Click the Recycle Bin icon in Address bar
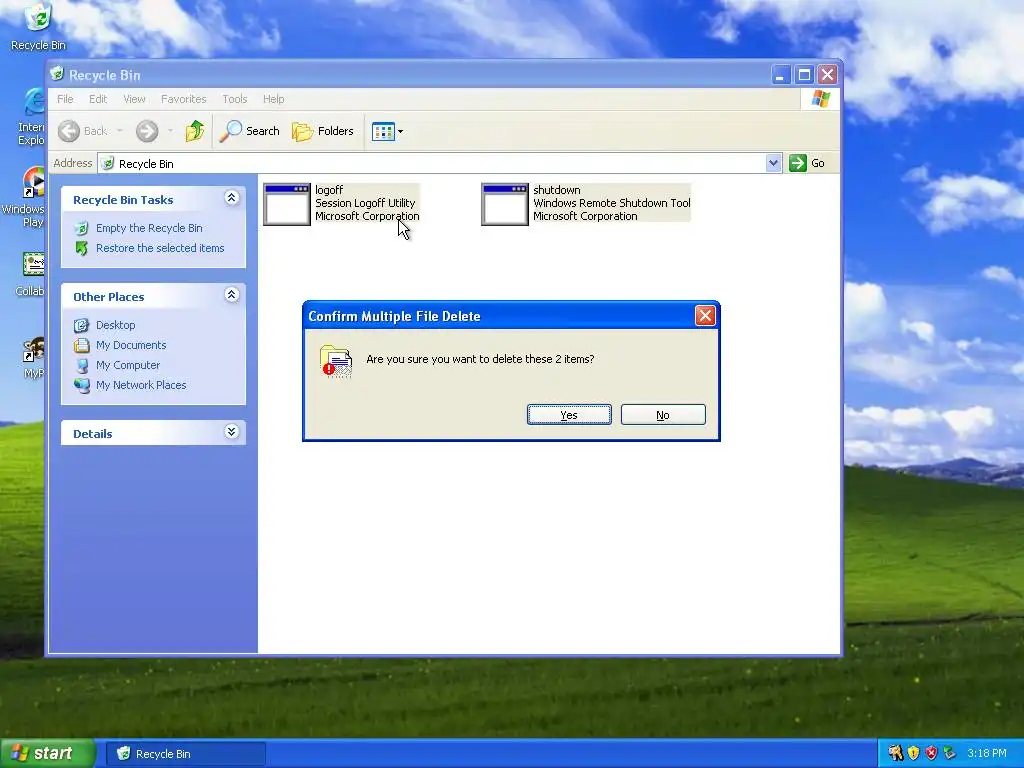Image resolution: width=1024 pixels, height=768 pixels. (x=108, y=163)
